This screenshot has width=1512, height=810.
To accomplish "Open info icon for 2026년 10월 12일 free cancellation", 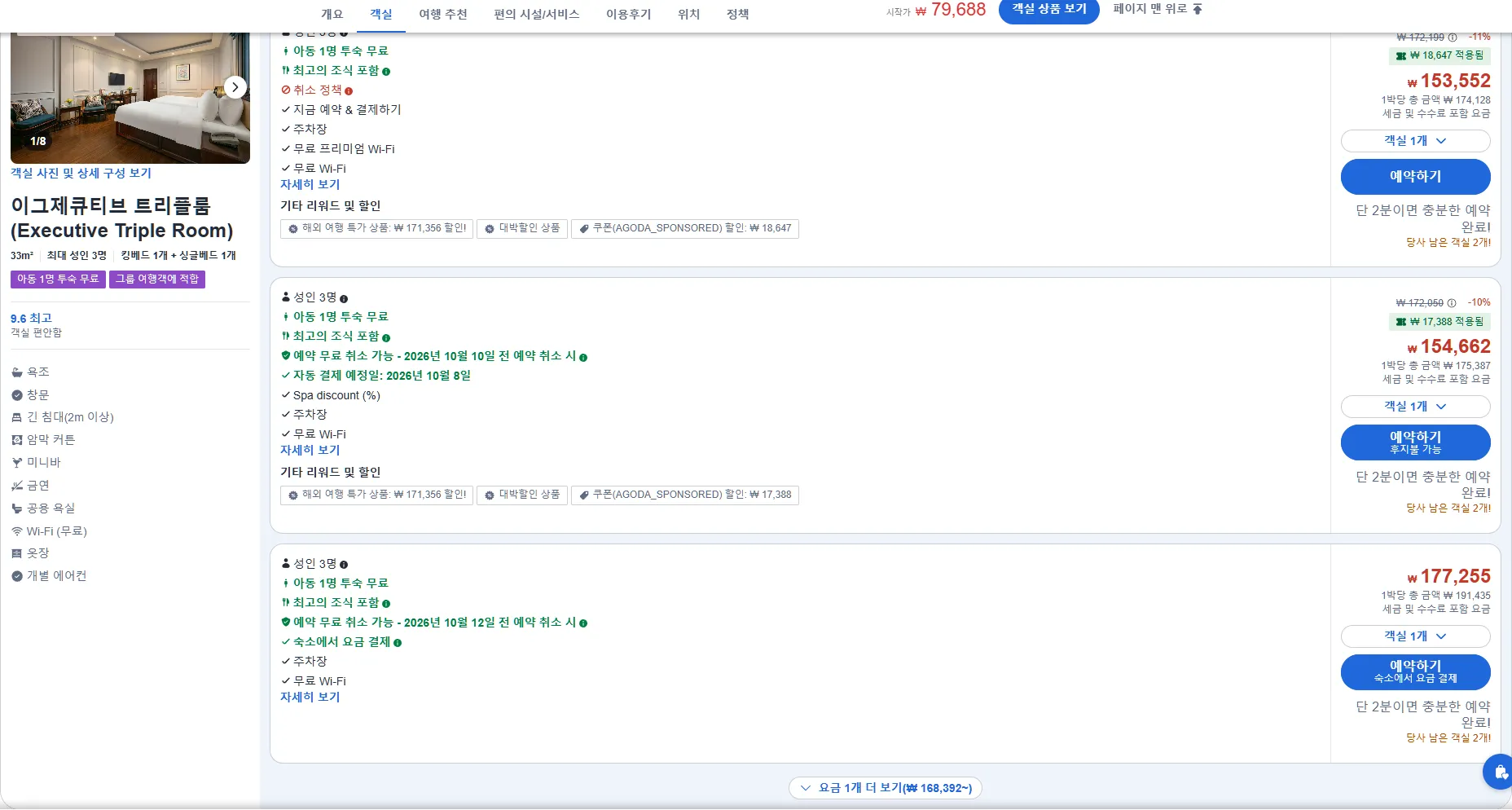I will click(x=583, y=623).
